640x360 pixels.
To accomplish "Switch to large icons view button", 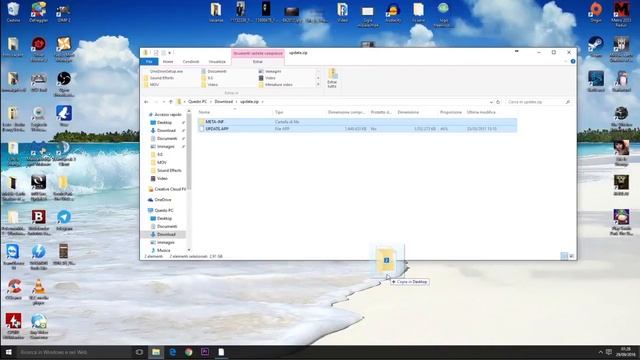I will (x=571, y=256).
